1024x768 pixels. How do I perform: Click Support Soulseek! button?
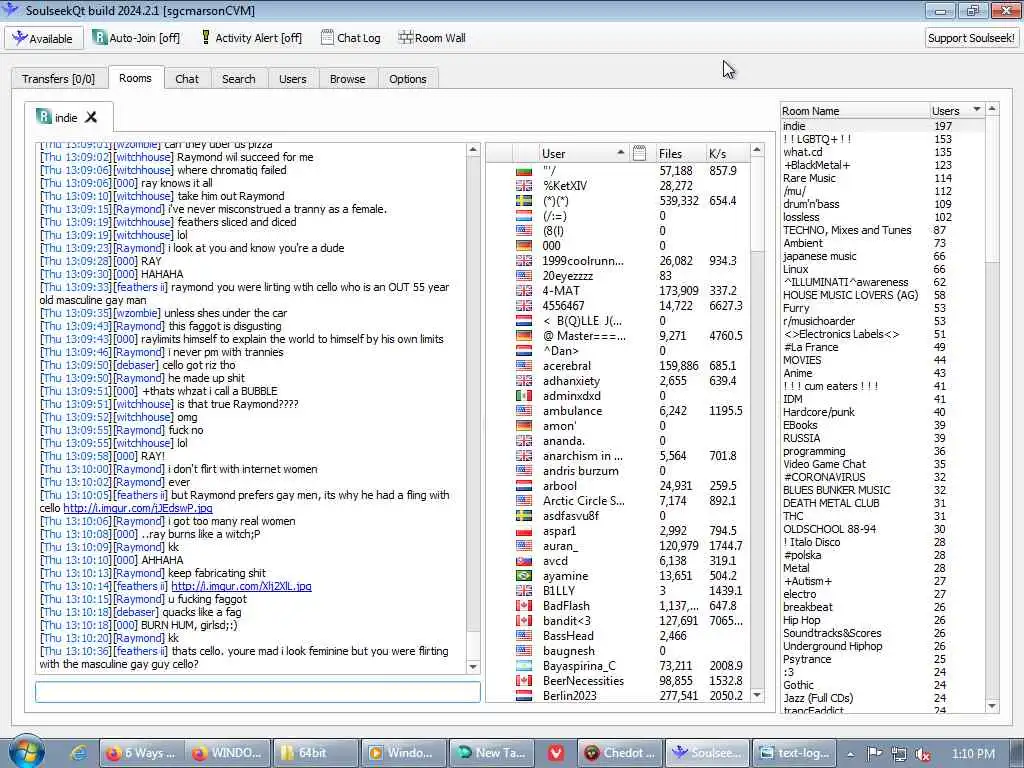click(971, 38)
